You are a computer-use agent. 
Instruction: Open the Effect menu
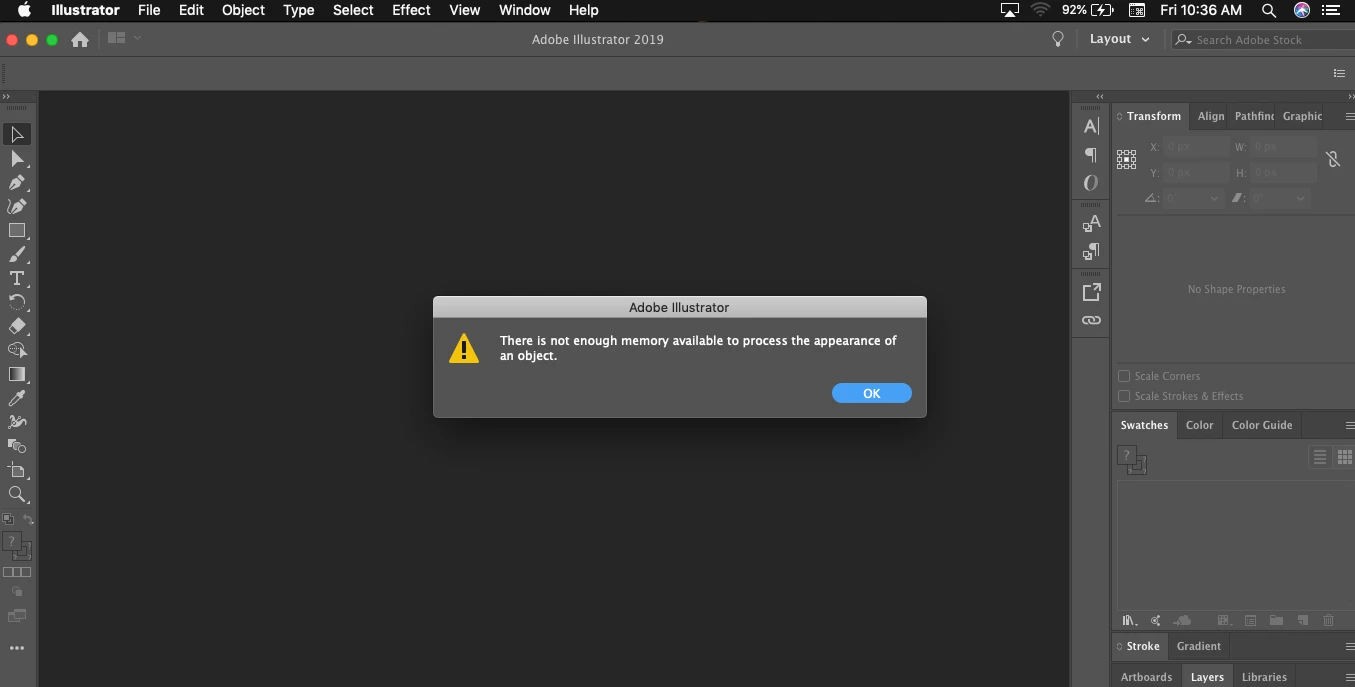(x=411, y=10)
